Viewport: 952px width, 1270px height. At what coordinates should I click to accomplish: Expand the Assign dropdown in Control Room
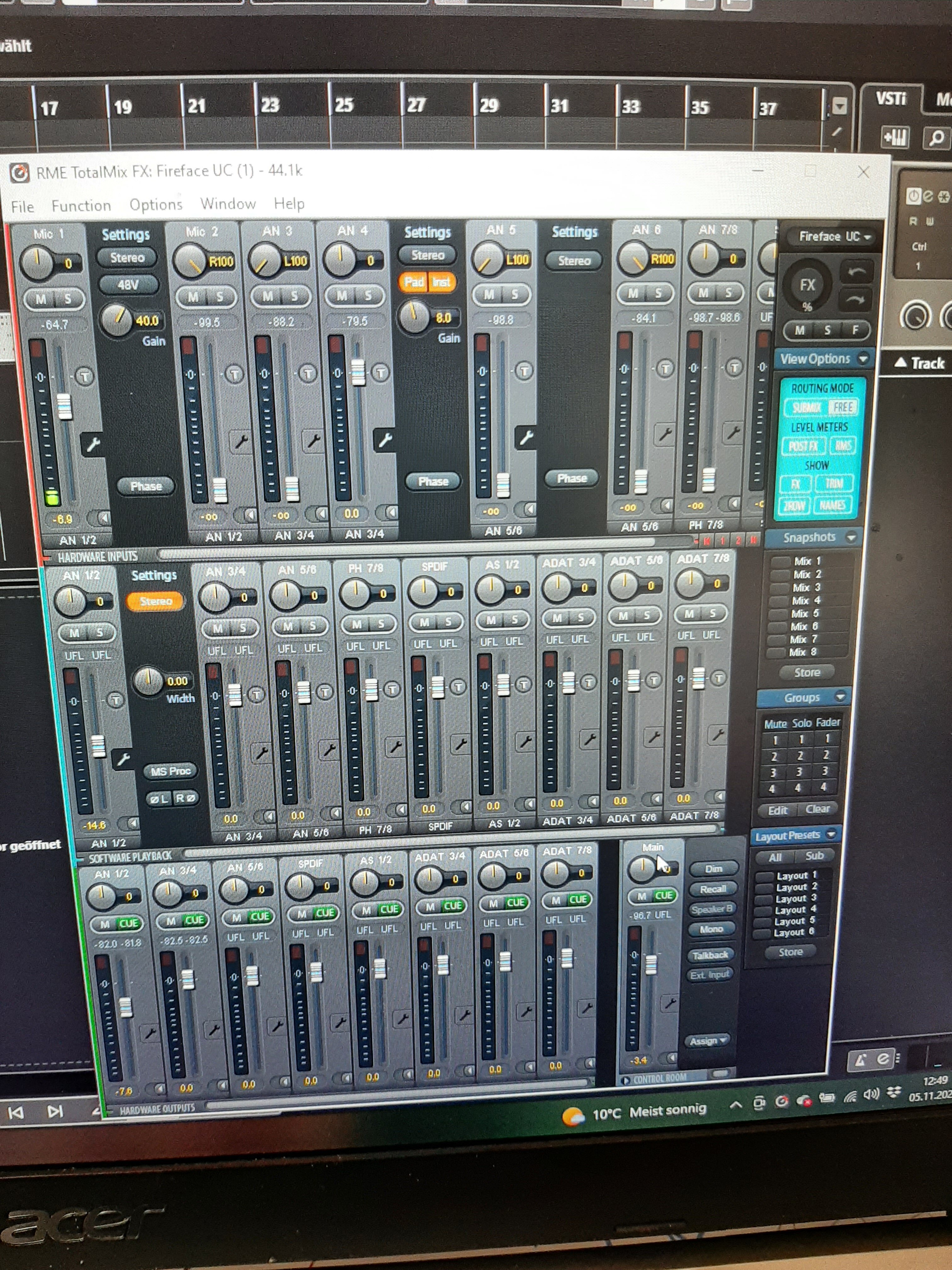[x=707, y=1041]
